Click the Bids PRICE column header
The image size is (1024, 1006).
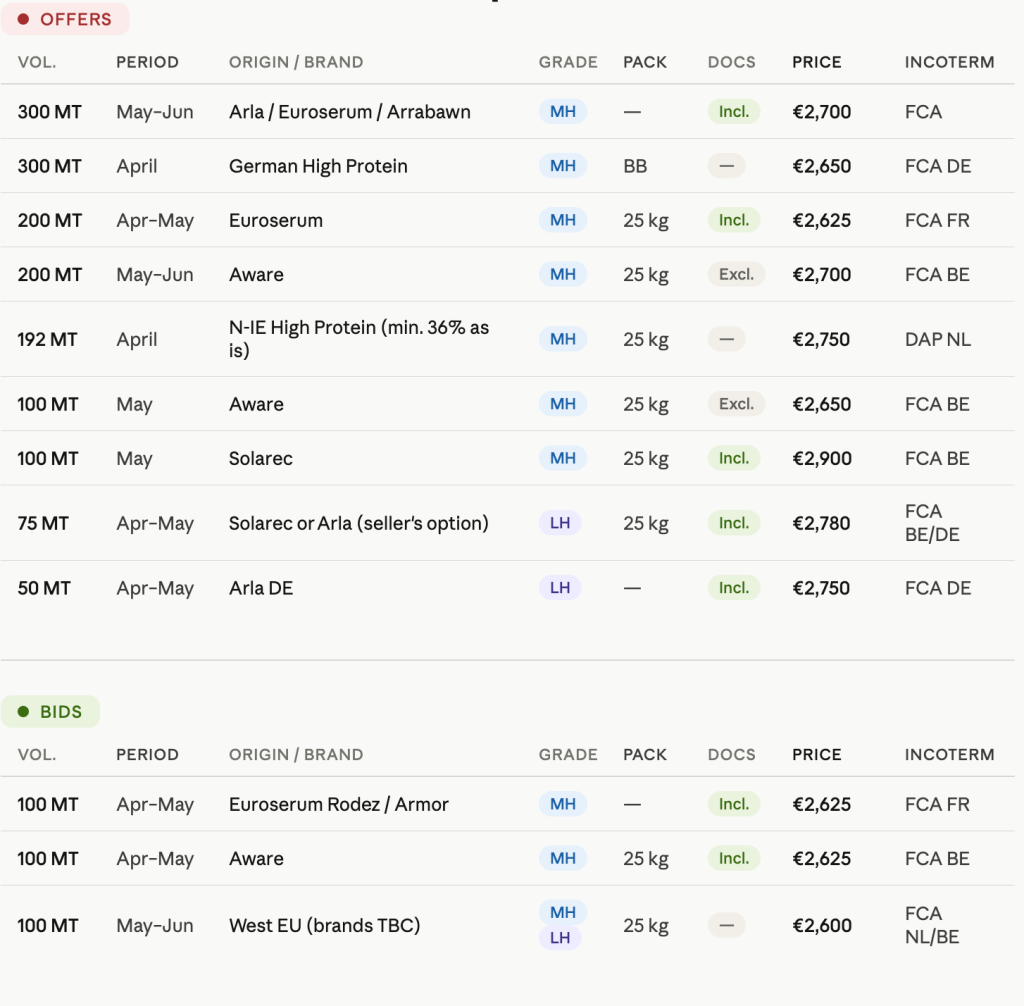point(816,754)
